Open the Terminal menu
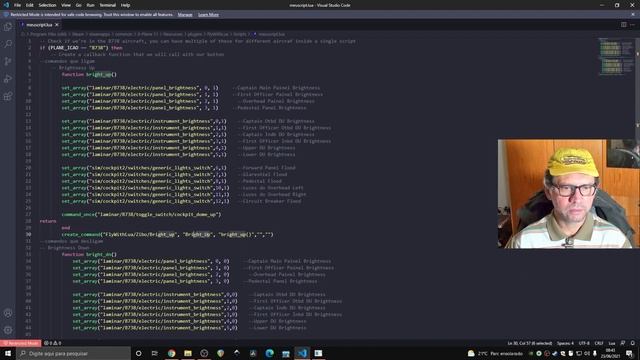This screenshot has width=640, height=360. [107, 5]
